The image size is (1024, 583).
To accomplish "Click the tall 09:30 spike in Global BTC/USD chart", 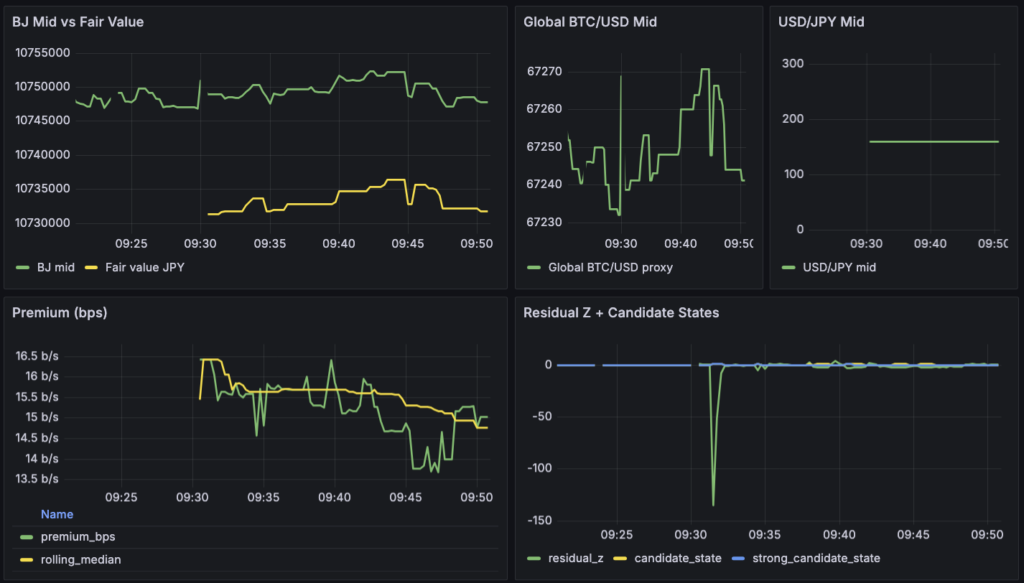I will (621, 78).
